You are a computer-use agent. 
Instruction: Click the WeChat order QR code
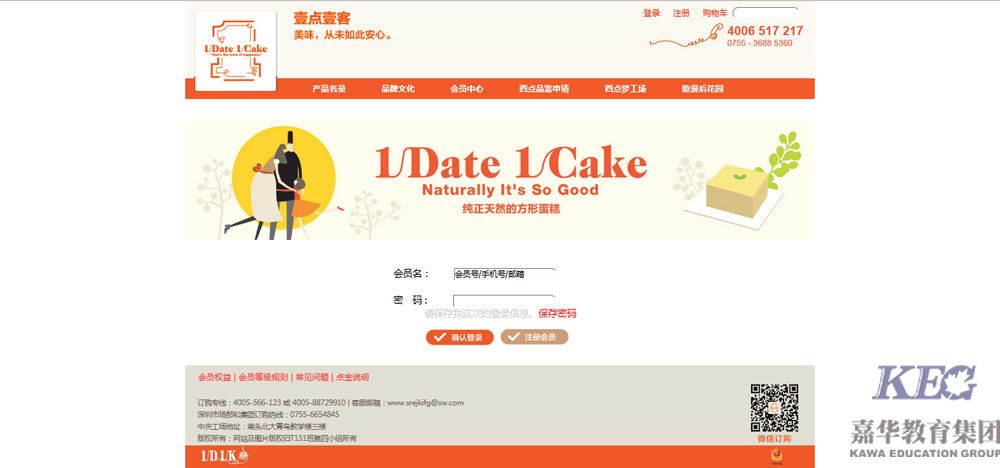774,407
